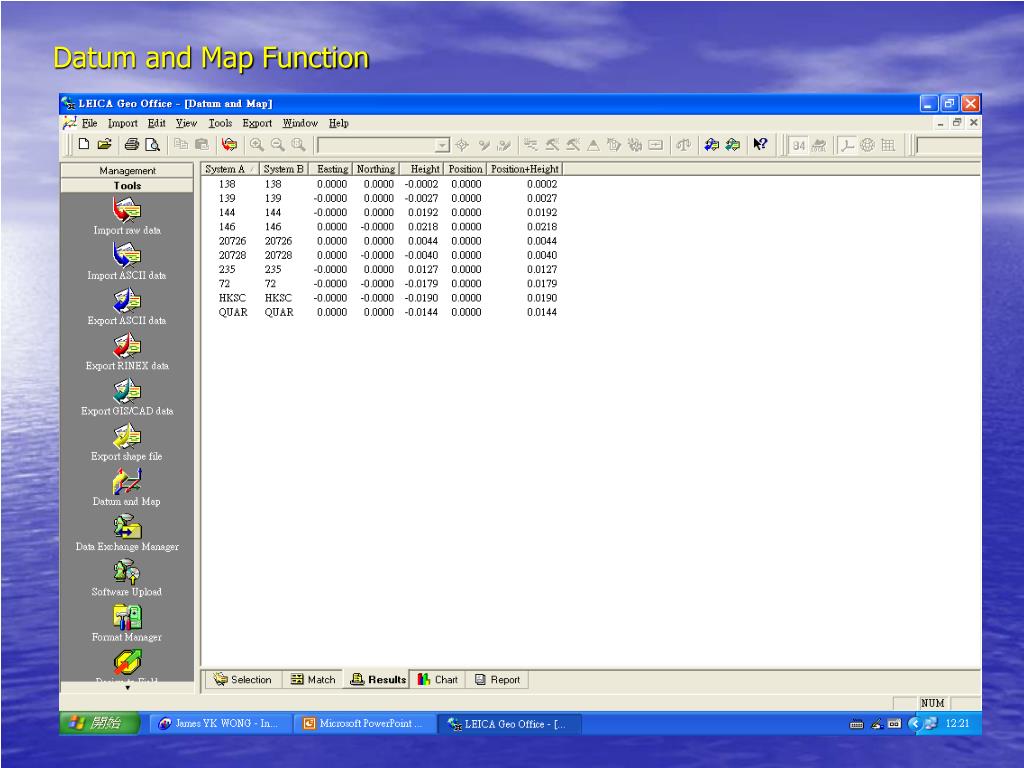Click the Tools panel header button
The height and width of the screenshot is (768, 1024).
point(127,185)
